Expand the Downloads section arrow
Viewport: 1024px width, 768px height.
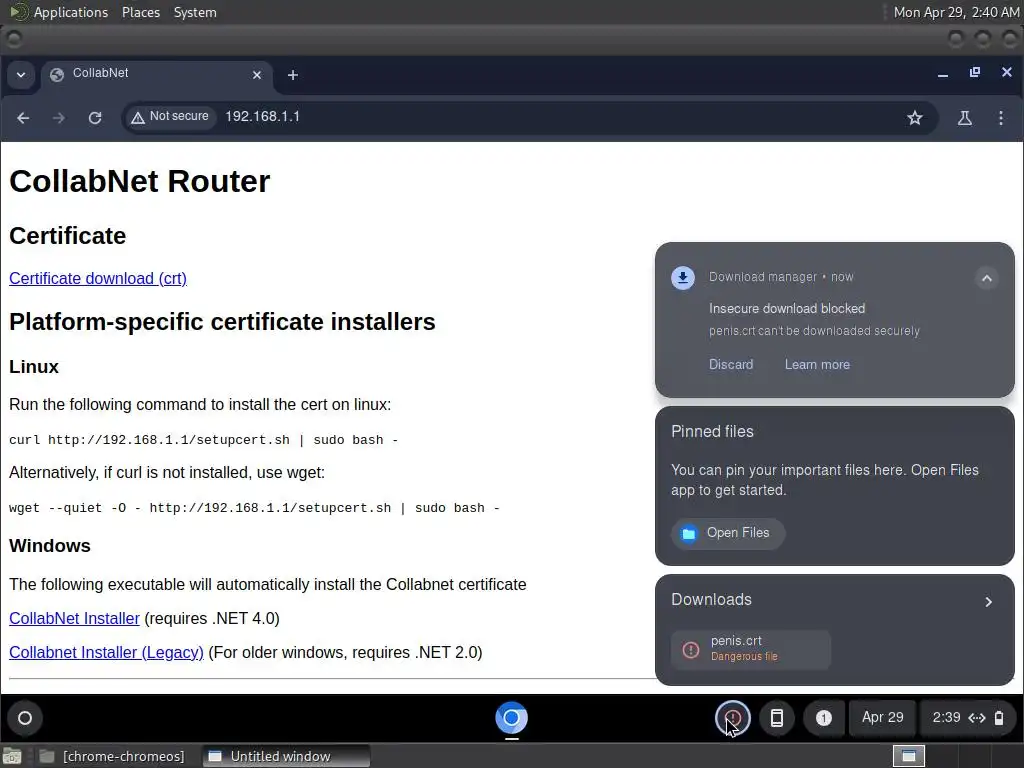tap(989, 601)
